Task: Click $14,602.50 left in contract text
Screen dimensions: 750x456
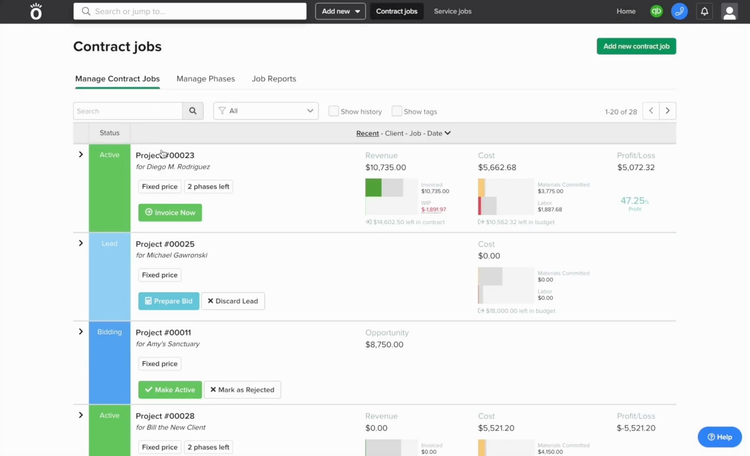Action: 405,222
